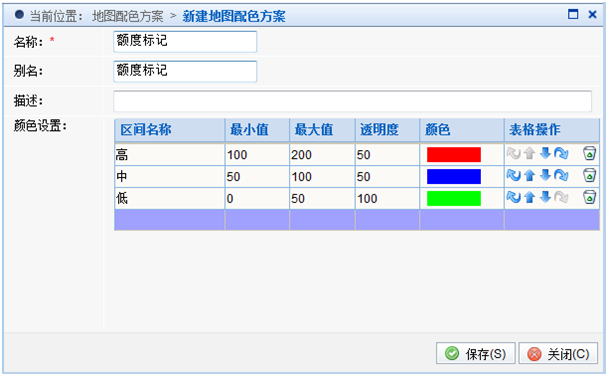
Task: Move the 中 row up one position
Action: pyautogui.click(x=529, y=176)
